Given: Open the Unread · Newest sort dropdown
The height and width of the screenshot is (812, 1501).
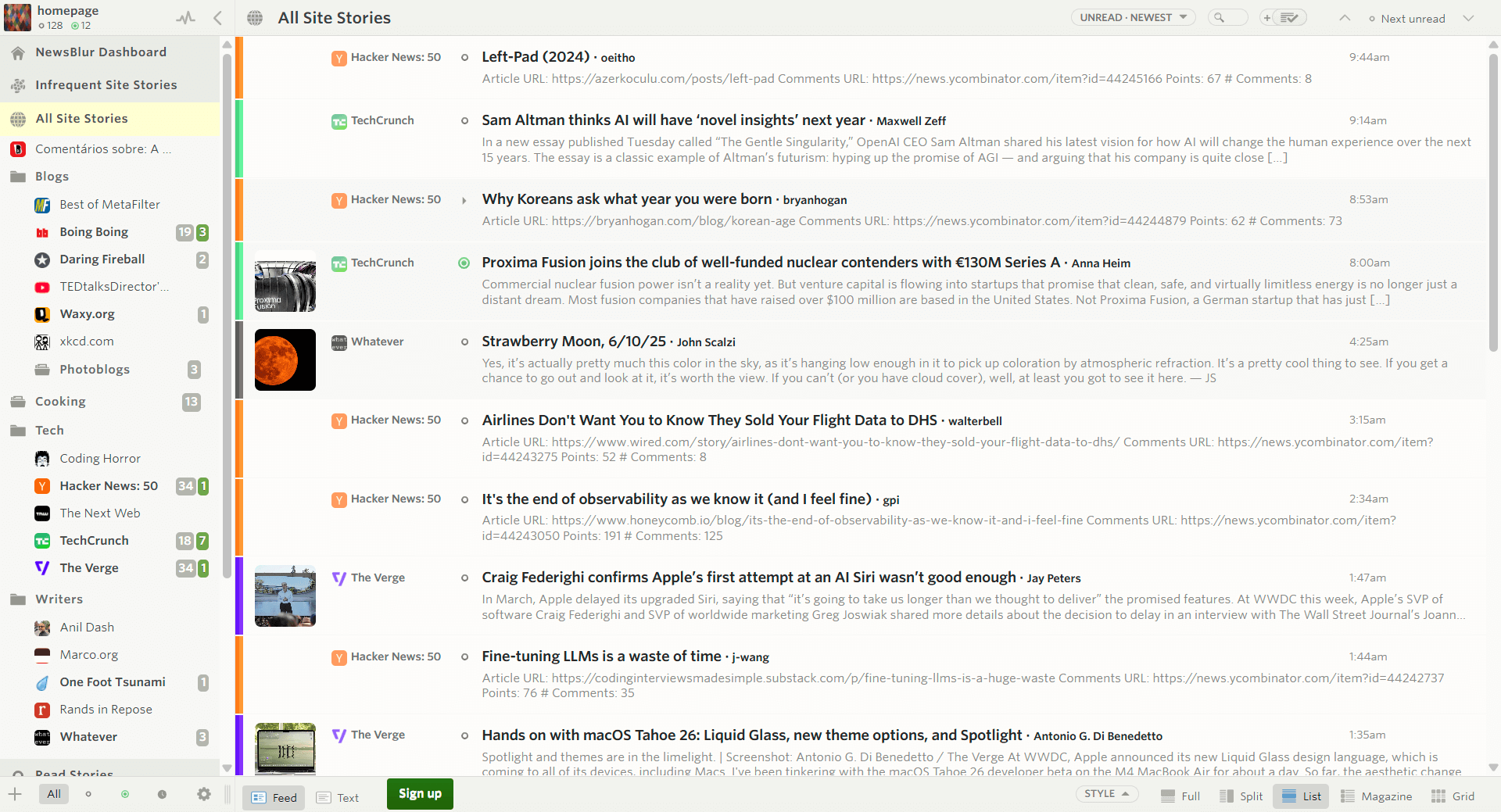Looking at the screenshot, I should [x=1133, y=18].
